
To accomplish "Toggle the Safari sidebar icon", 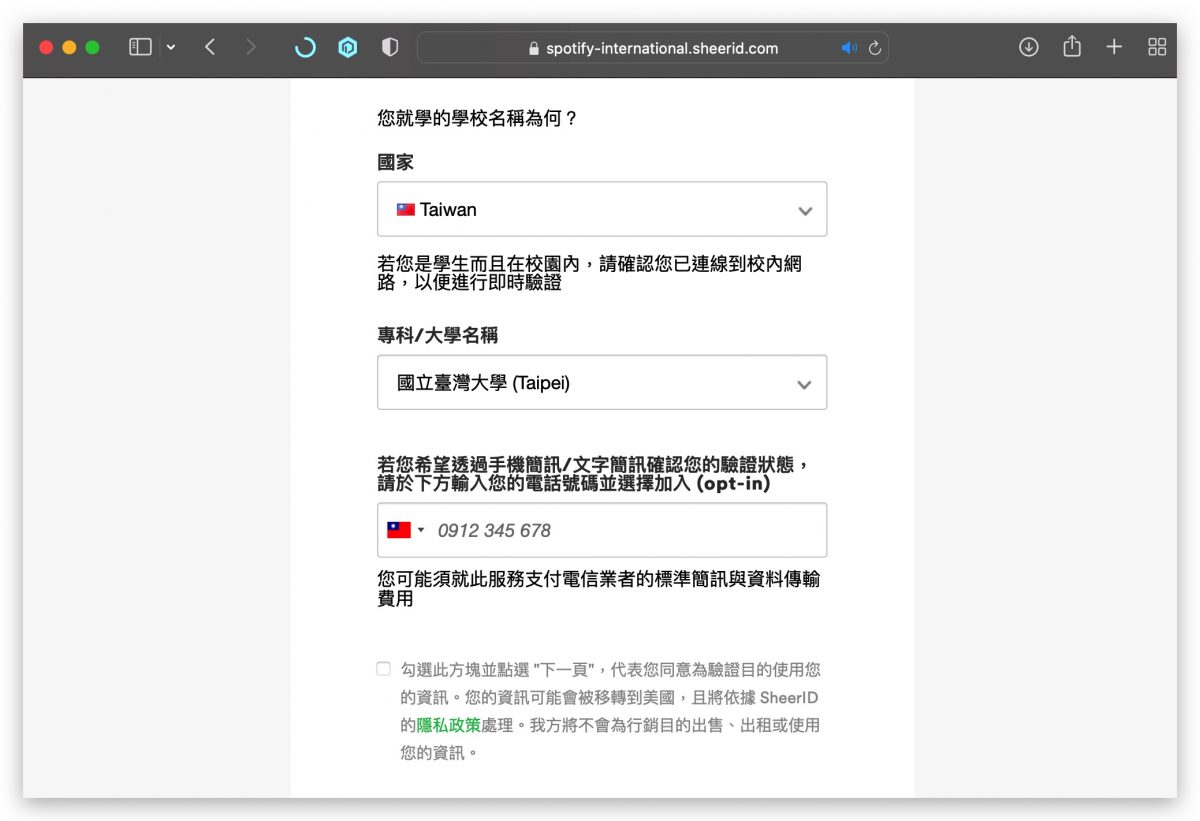I will click(x=140, y=47).
